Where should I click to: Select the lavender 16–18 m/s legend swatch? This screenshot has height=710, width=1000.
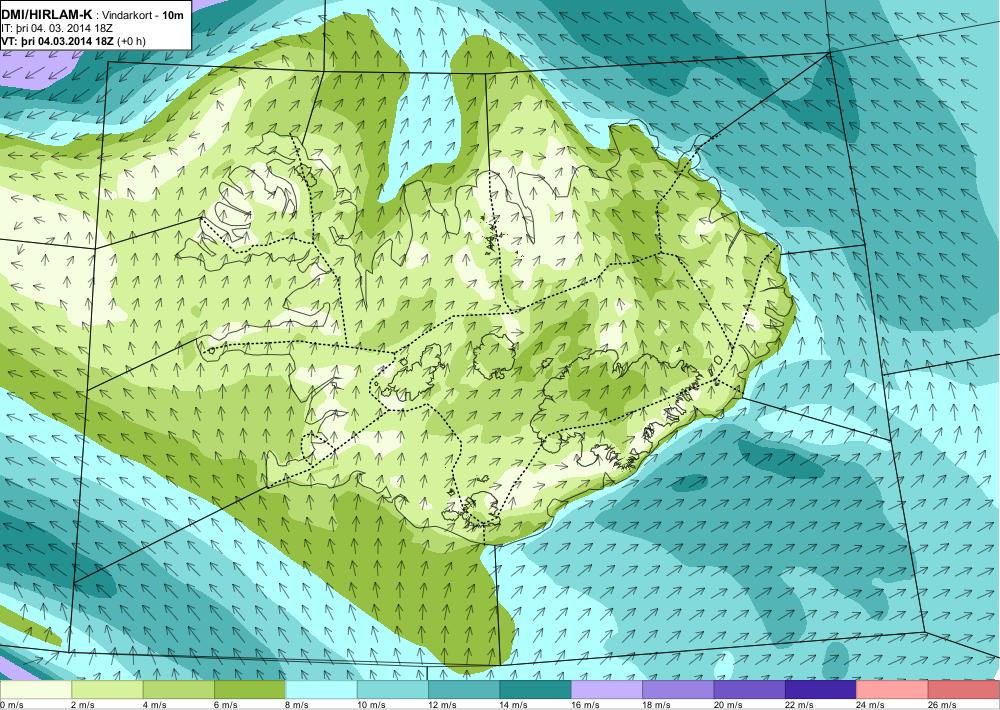coord(607,690)
